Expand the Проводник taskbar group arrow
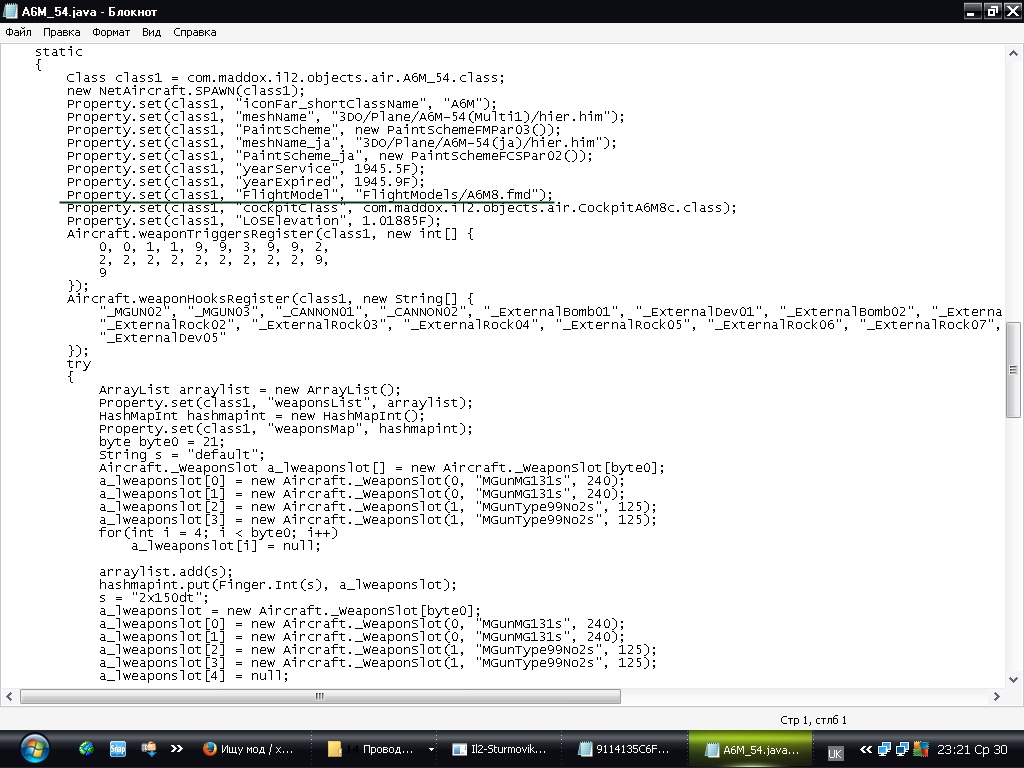The width and height of the screenshot is (1024, 768). click(x=431, y=749)
